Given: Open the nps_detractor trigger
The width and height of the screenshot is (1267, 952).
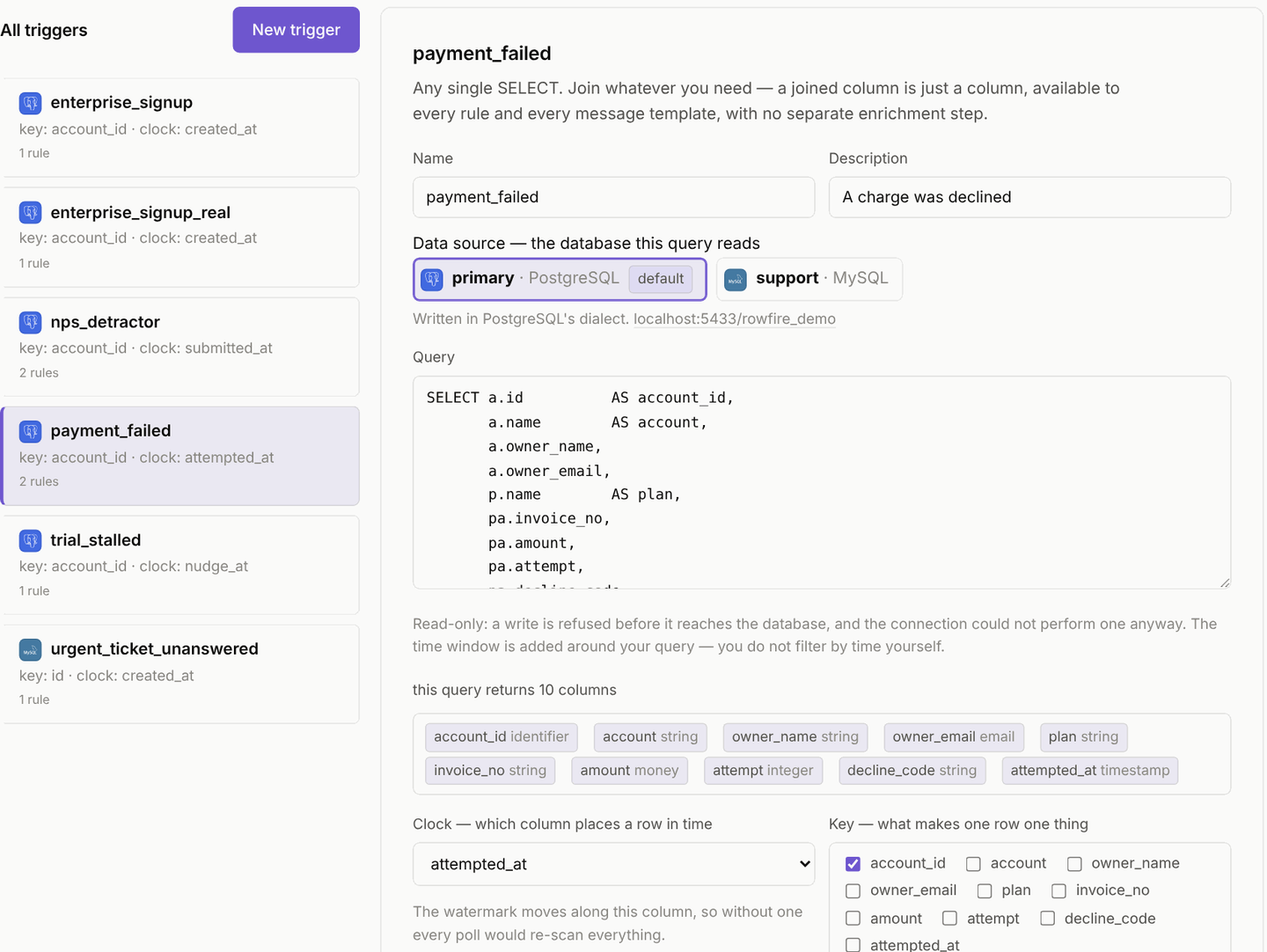Looking at the screenshot, I should pyautogui.click(x=181, y=347).
